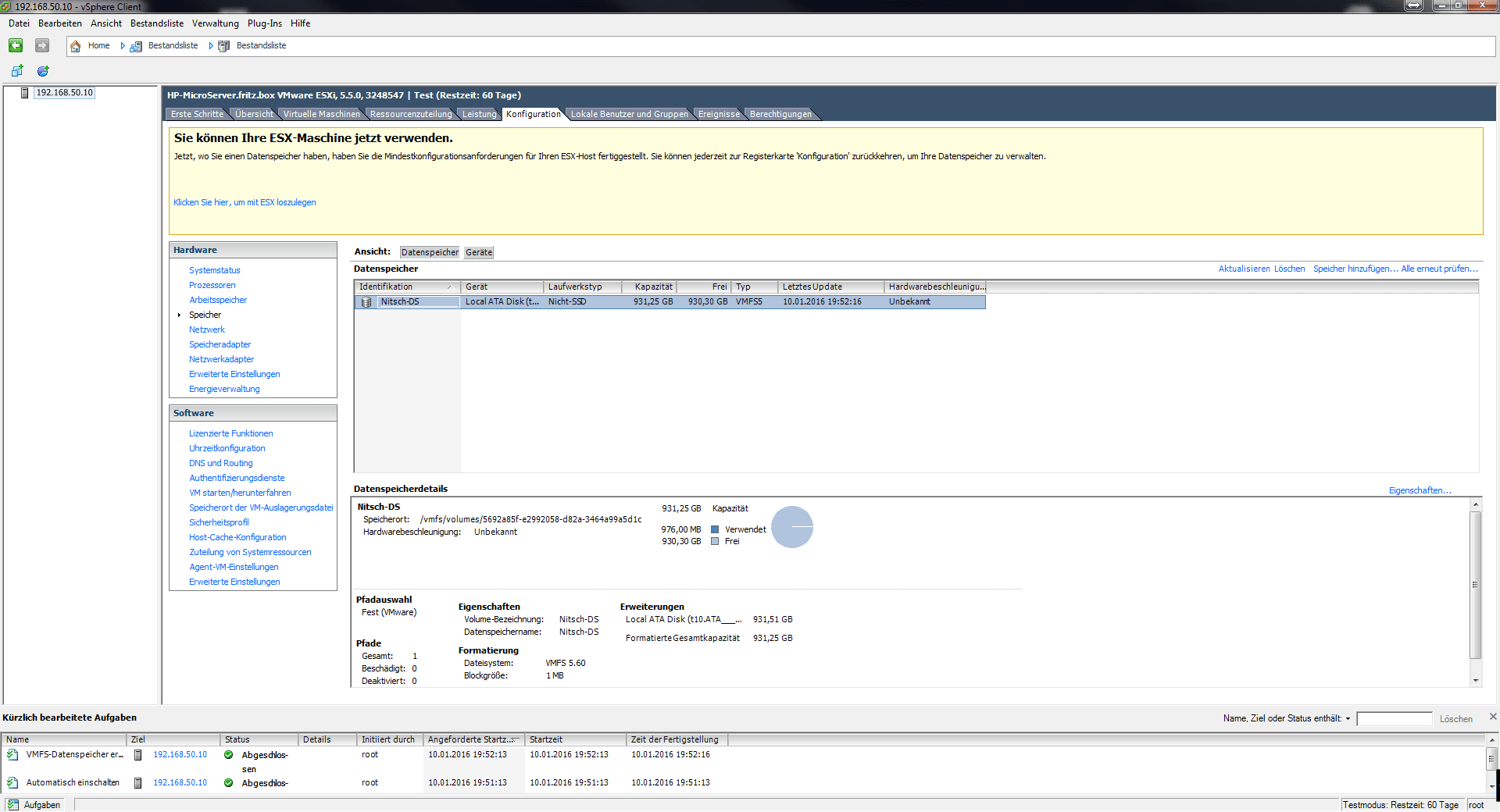Screen dimensions: 1500x812
Task: Click Löschen link above datastore list
Action: (x=1289, y=269)
